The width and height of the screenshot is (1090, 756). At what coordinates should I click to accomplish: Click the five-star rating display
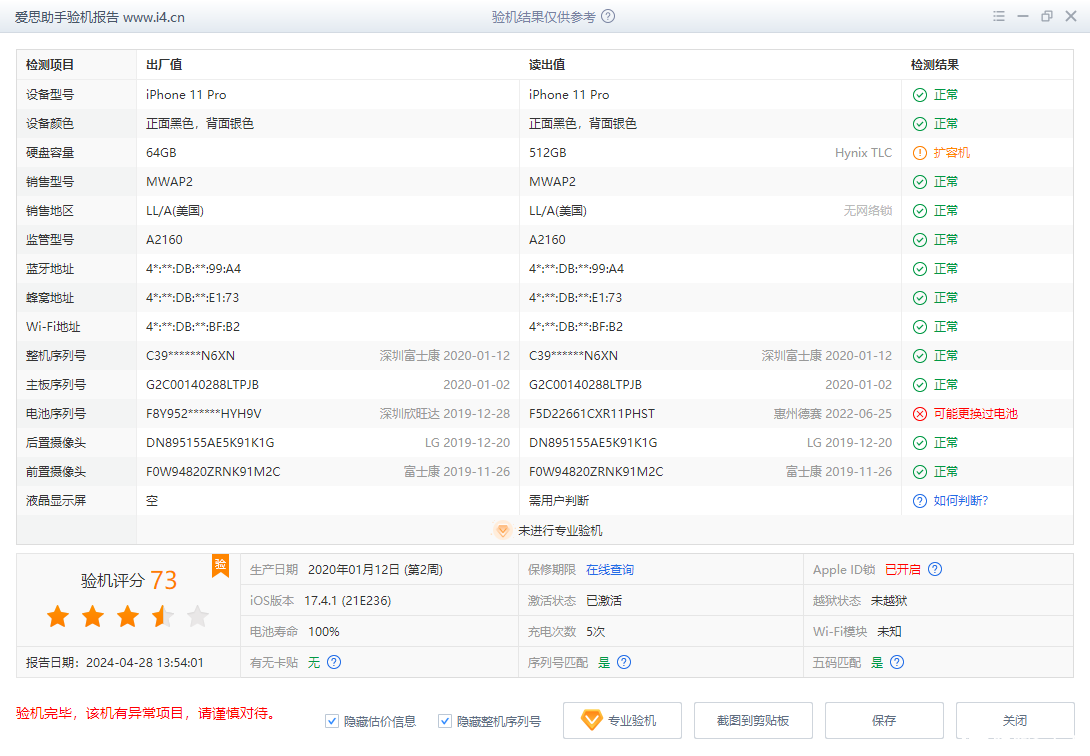click(x=128, y=616)
